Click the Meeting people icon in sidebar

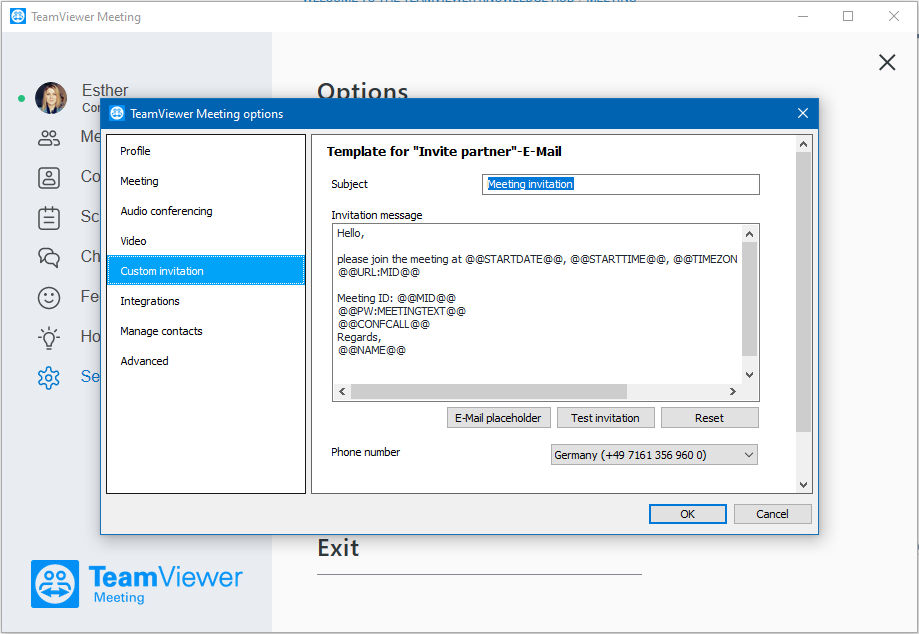49,138
